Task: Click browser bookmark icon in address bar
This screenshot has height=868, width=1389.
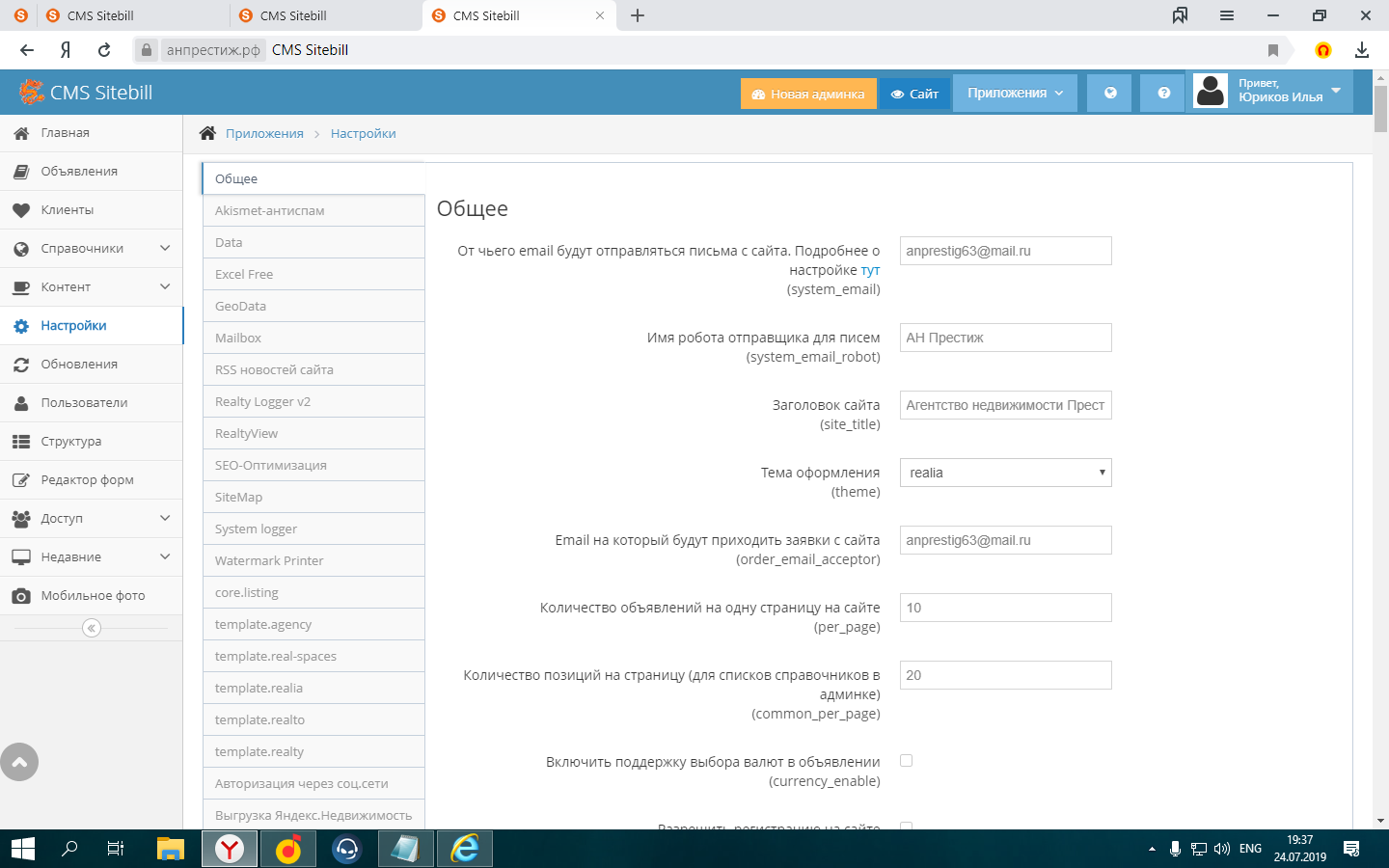Action: [1272, 50]
